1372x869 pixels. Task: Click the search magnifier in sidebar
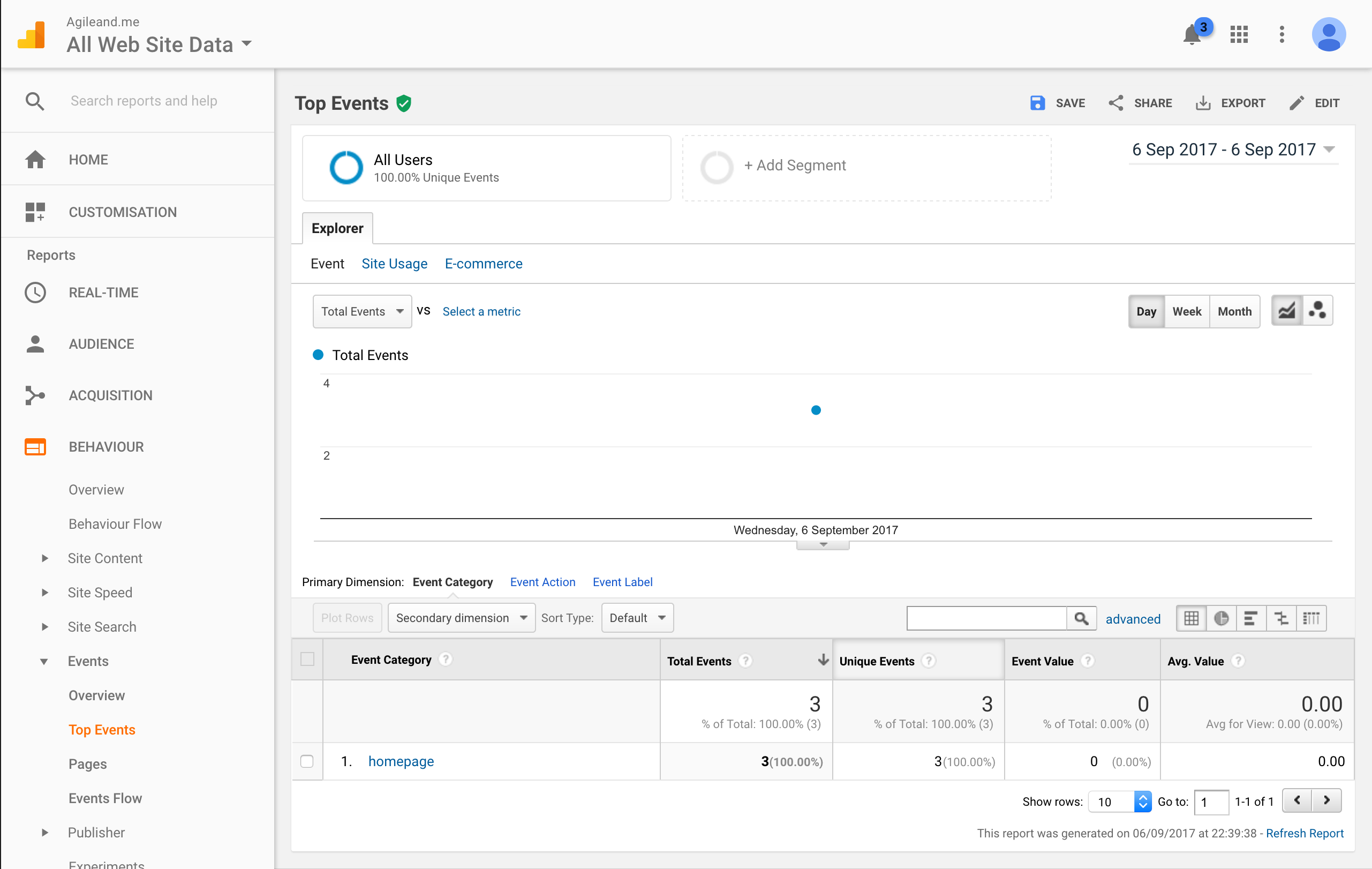35,101
